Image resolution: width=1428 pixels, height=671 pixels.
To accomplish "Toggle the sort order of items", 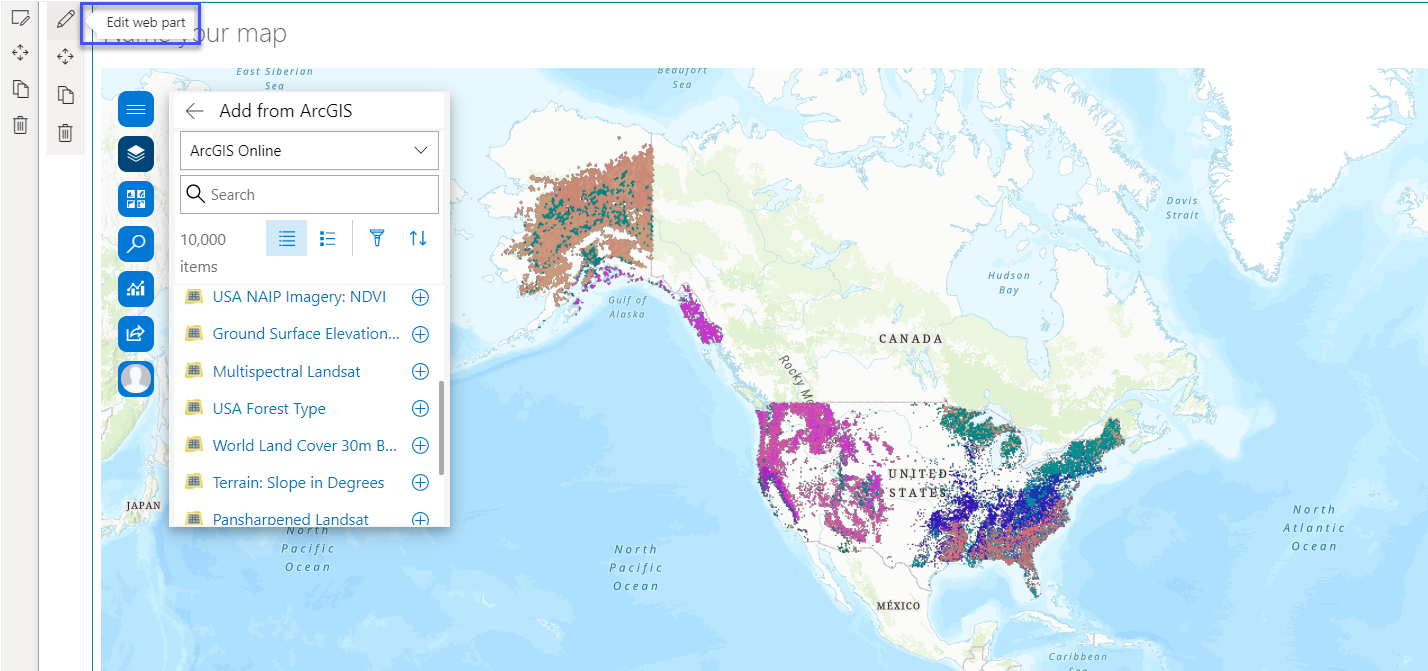I will tap(417, 238).
